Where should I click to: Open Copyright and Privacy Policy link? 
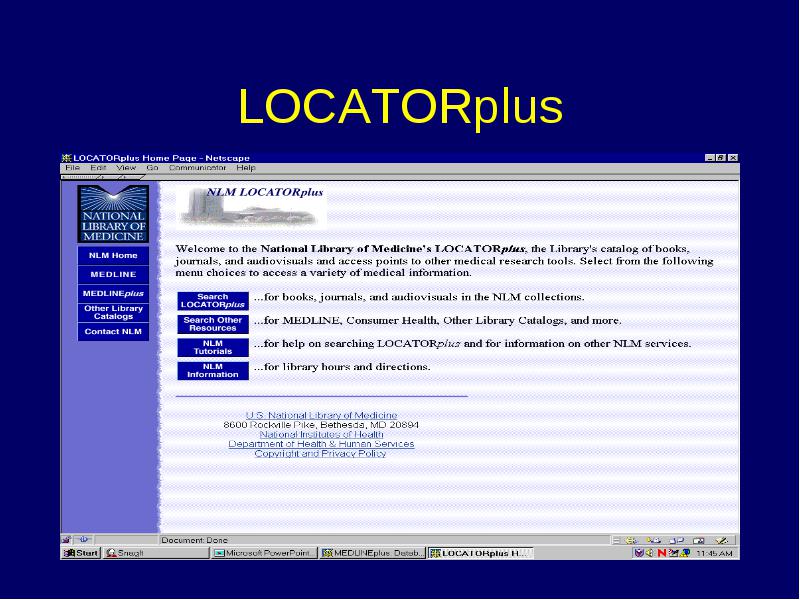pos(320,454)
